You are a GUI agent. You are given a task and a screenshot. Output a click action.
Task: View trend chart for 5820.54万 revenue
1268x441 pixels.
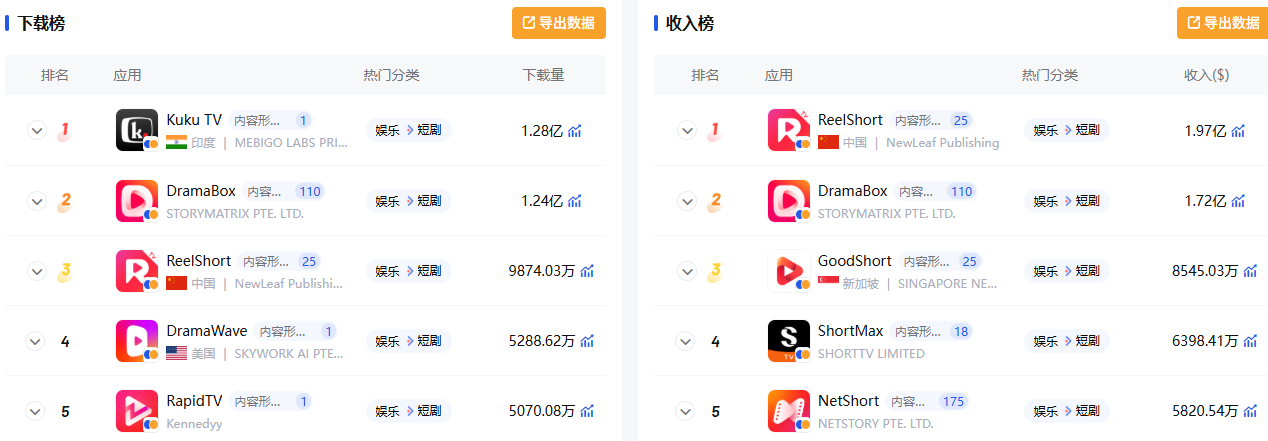[1250, 411]
